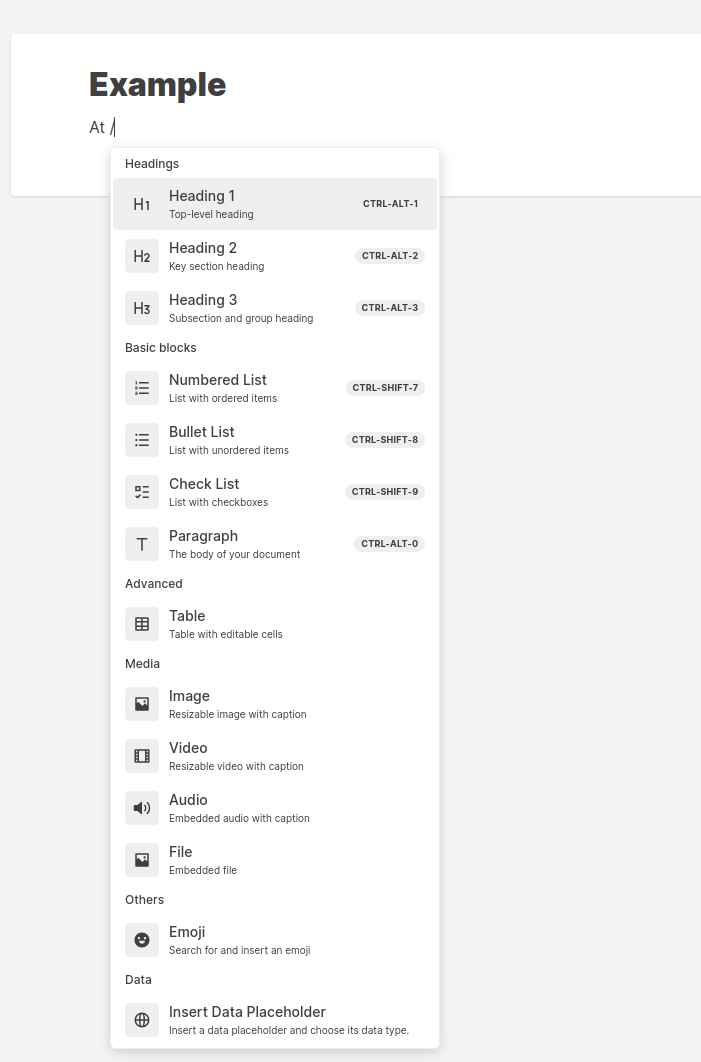Click the Emoji smiley icon
Image resolution: width=701 pixels, height=1062 pixels.
pos(142,940)
